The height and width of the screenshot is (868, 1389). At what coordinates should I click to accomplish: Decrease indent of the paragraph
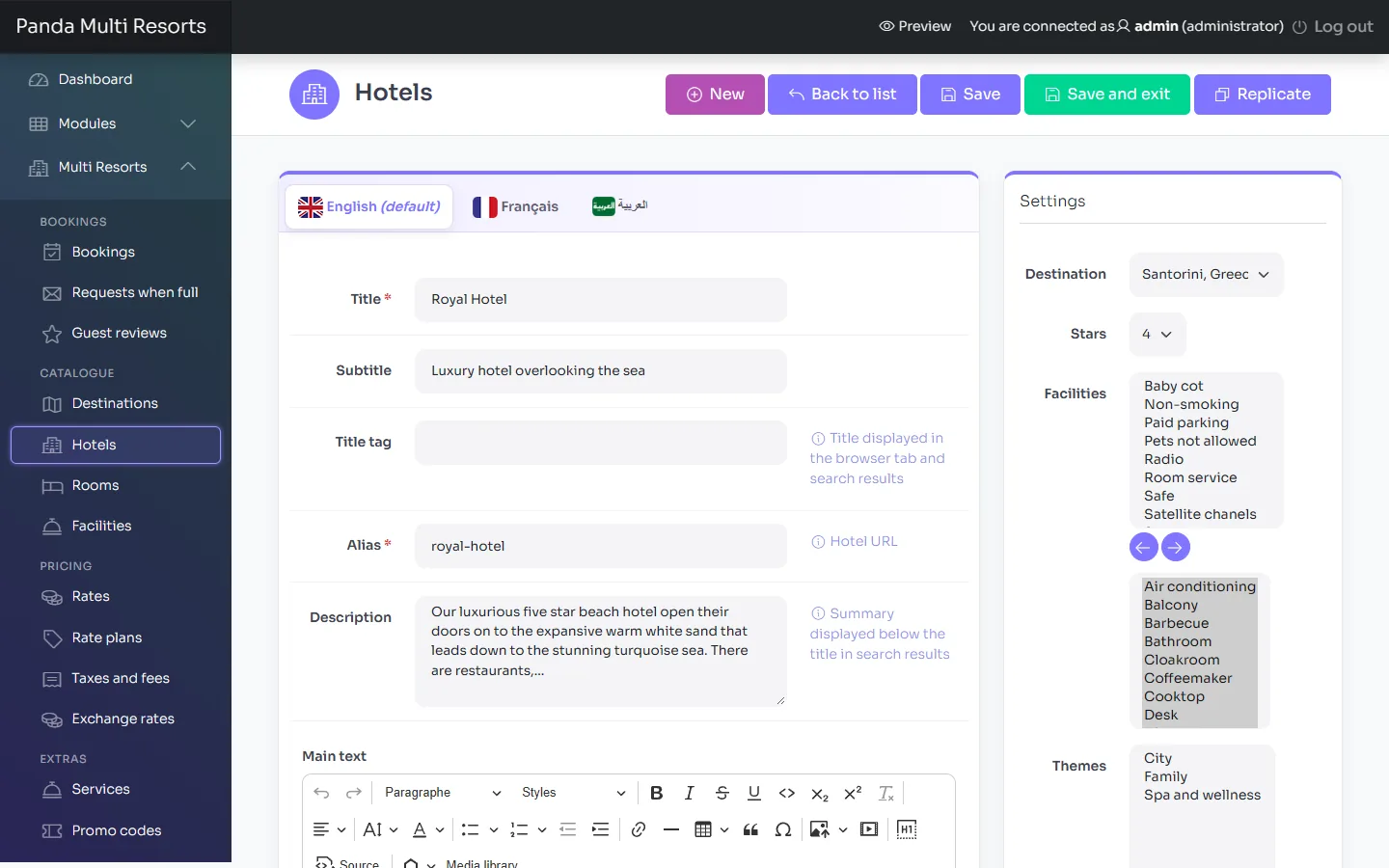tap(567, 829)
